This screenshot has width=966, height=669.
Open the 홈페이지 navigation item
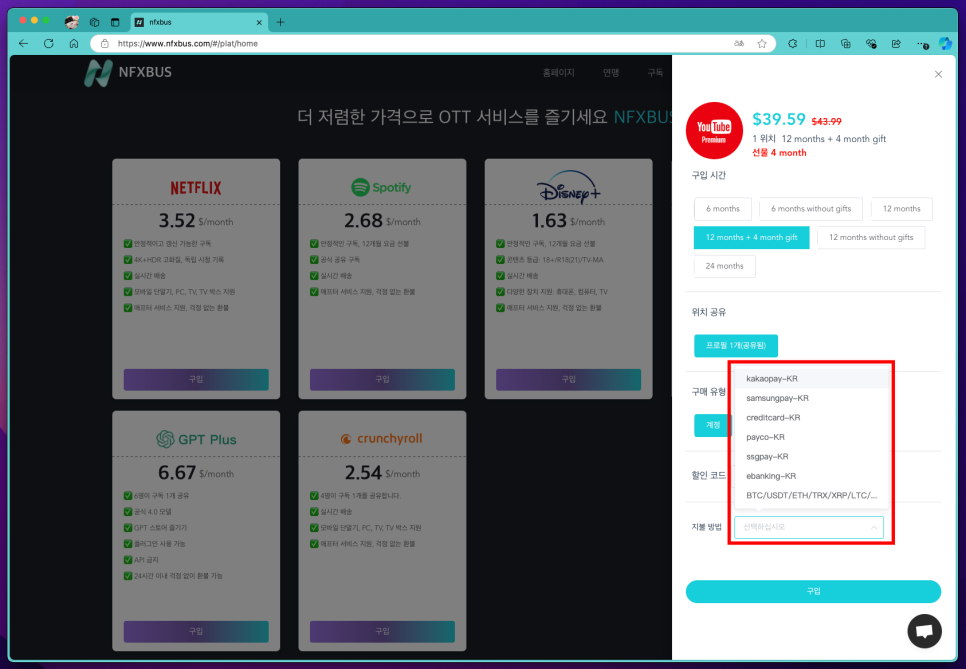[x=558, y=73]
